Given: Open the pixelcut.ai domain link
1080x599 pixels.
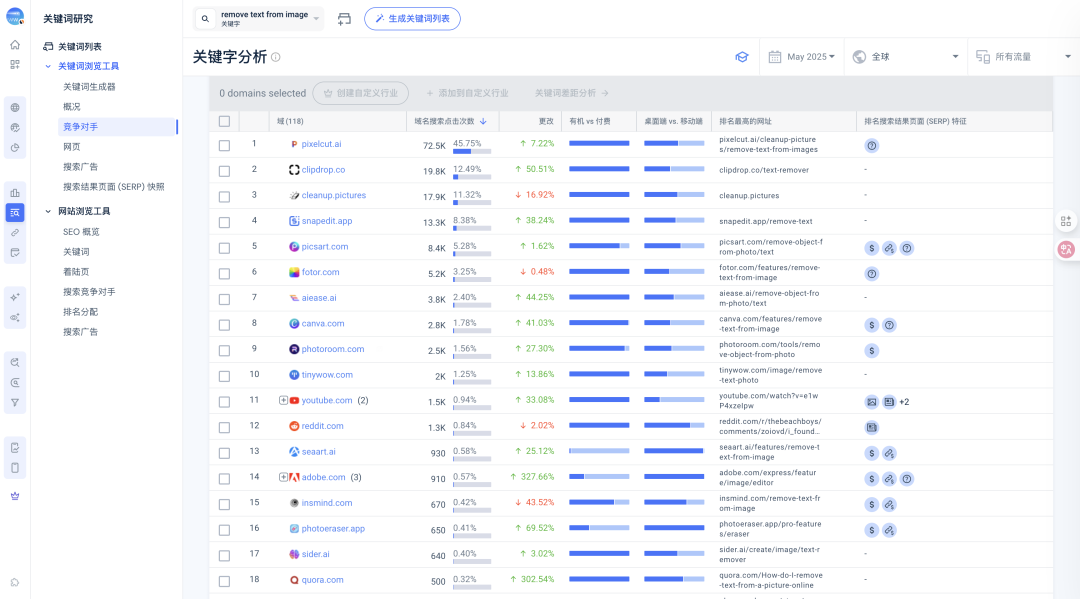Looking at the screenshot, I should [x=322, y=145].
